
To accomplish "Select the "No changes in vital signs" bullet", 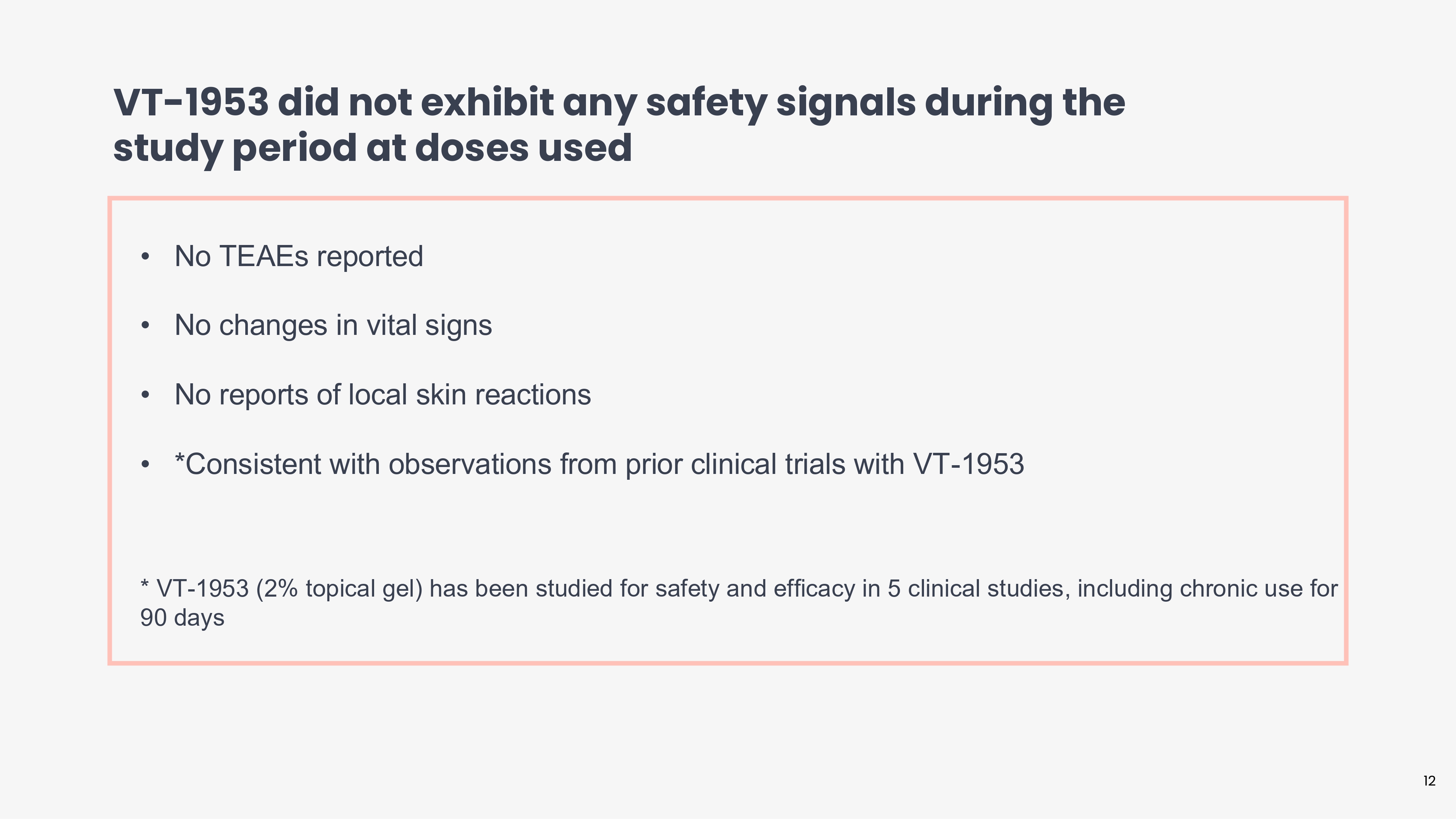I will click(x=333, y=325).
